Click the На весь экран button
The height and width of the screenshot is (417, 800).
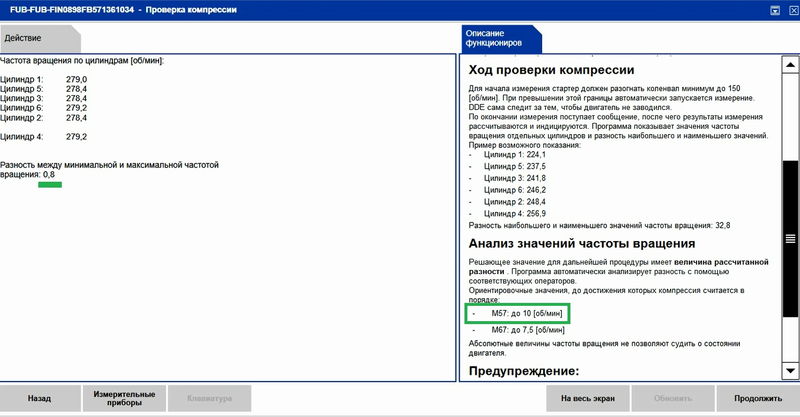coord(586,398)
